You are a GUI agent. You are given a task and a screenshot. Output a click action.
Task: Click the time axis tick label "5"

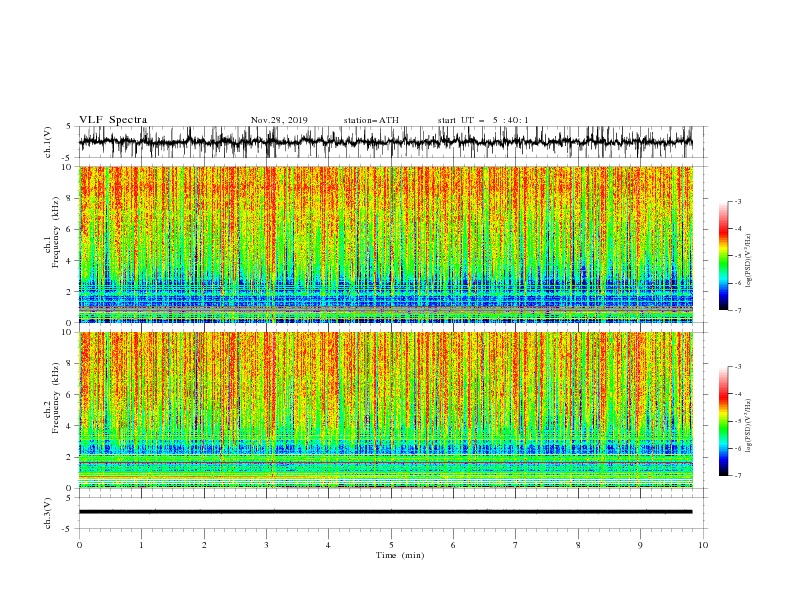pyautogui.click(x=391, y=545)
